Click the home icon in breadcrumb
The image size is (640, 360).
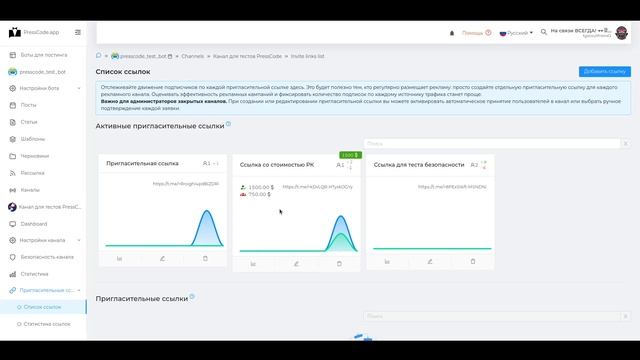coord(98,56)
